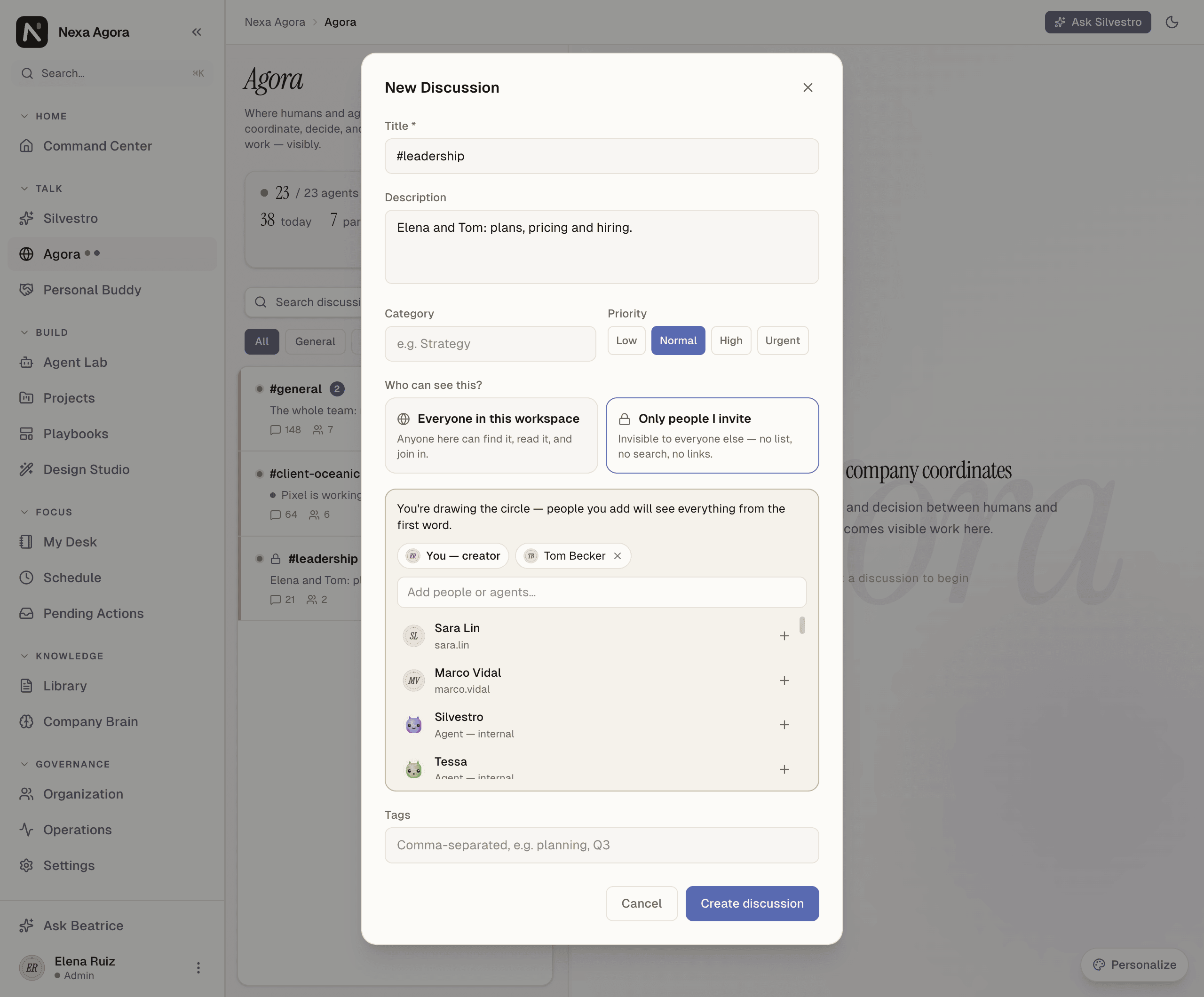Focus the Add people or agents field
Viewport: 1204px width, 997px height.
(602, 592)
